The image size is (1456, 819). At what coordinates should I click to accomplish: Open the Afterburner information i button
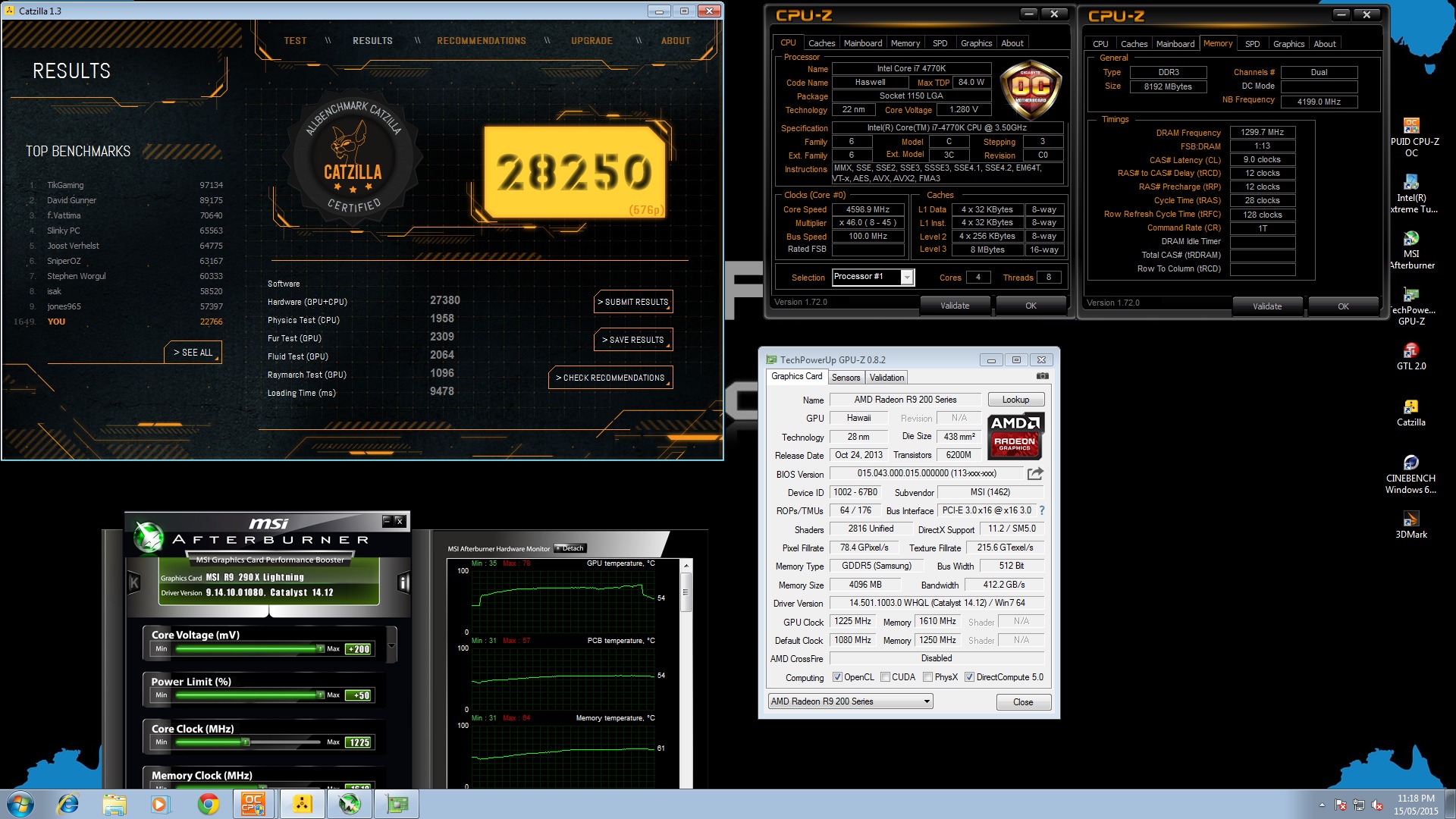[403, 583]
